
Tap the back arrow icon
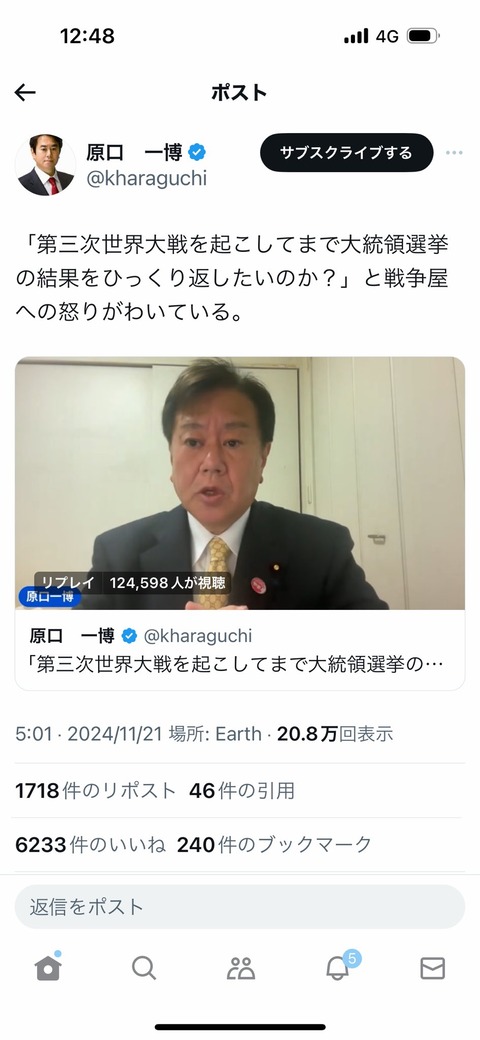[25, 92]
